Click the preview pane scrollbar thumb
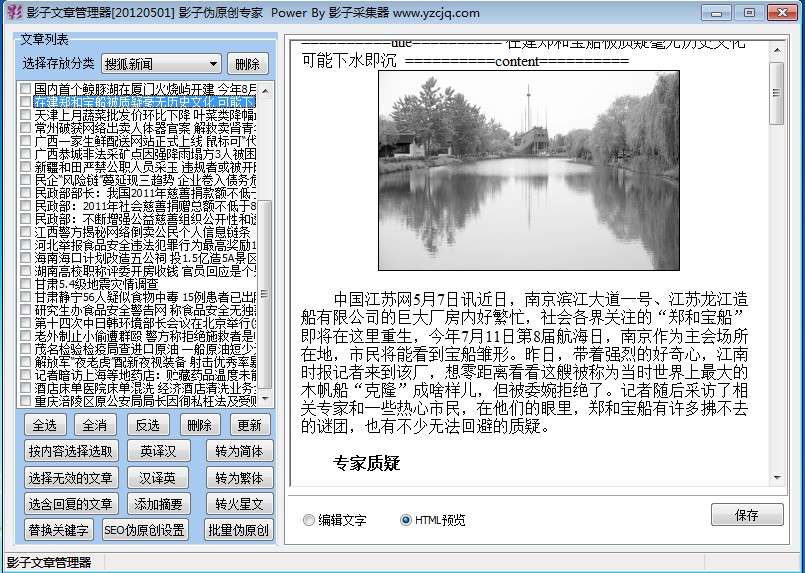This screenshot has width=805, height=573. point(777,93)
